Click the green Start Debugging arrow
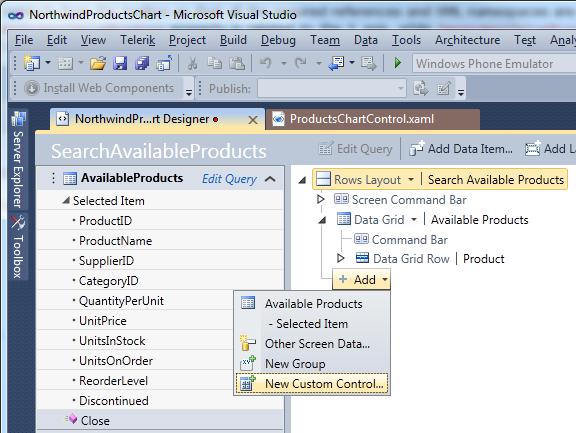Screen dimensions: 576x433 click(x=397, y=64)
